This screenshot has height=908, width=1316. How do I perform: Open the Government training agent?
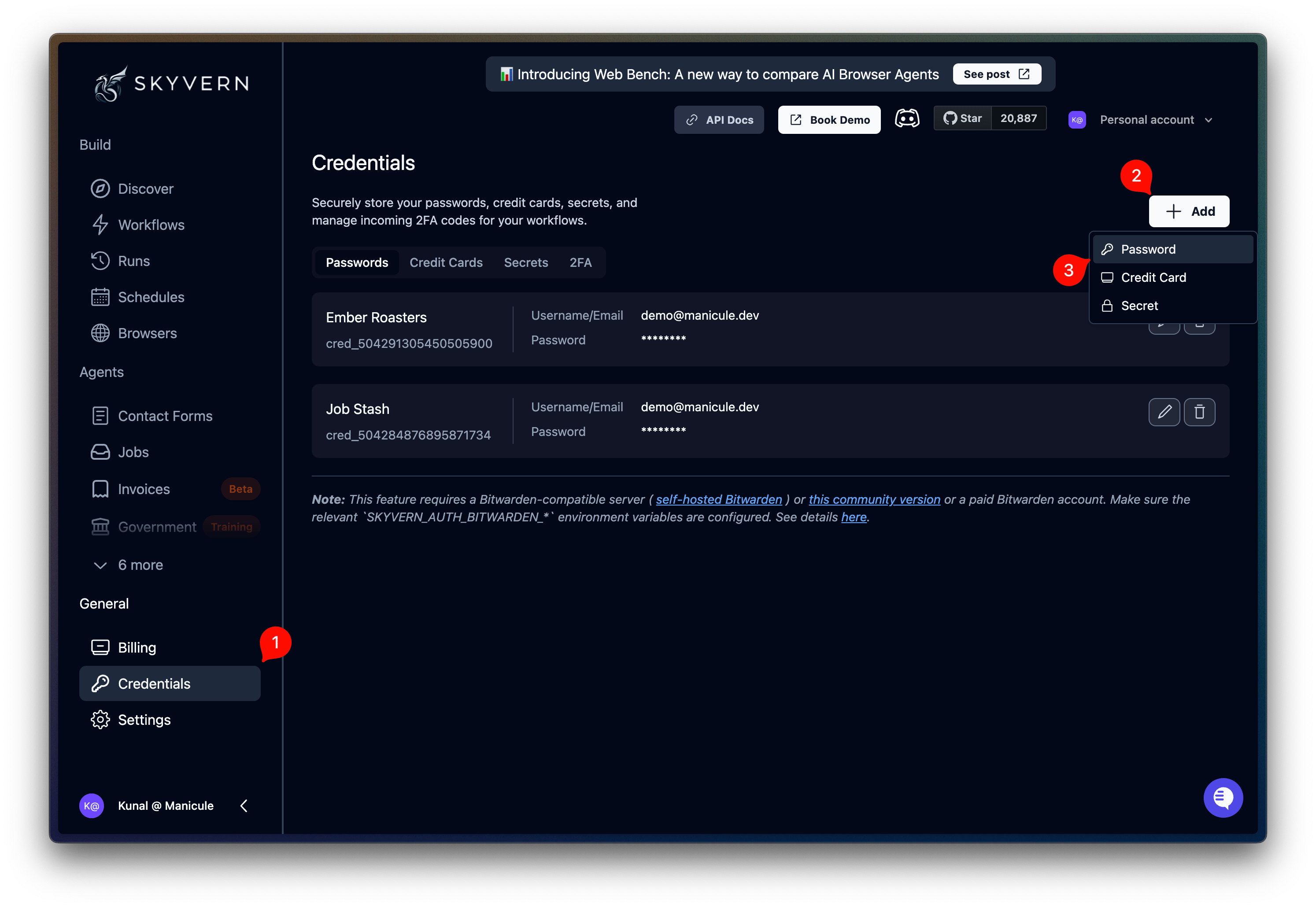170,527
